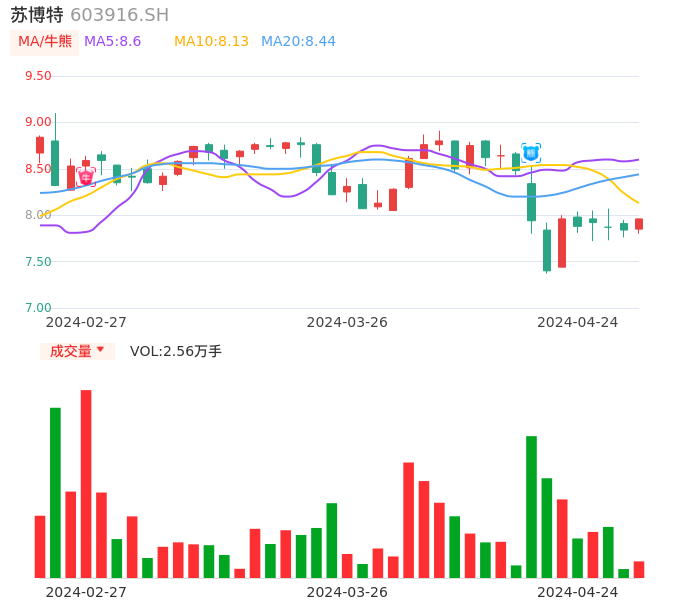Click the stock code 603916.SH

click(x=119, y=15)
